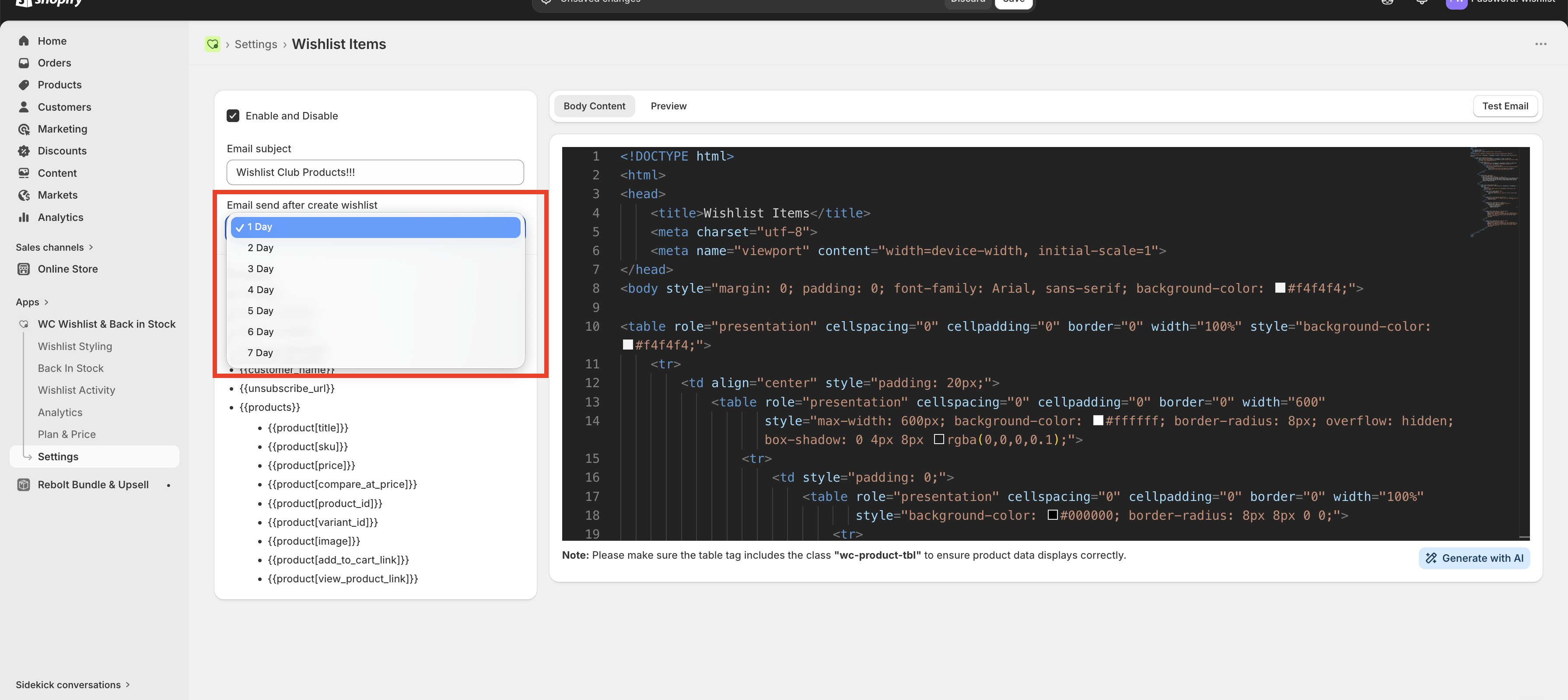Click the WC Wishlist app heart icon in sidebar
1568x700 pixels.
(24, 324)
